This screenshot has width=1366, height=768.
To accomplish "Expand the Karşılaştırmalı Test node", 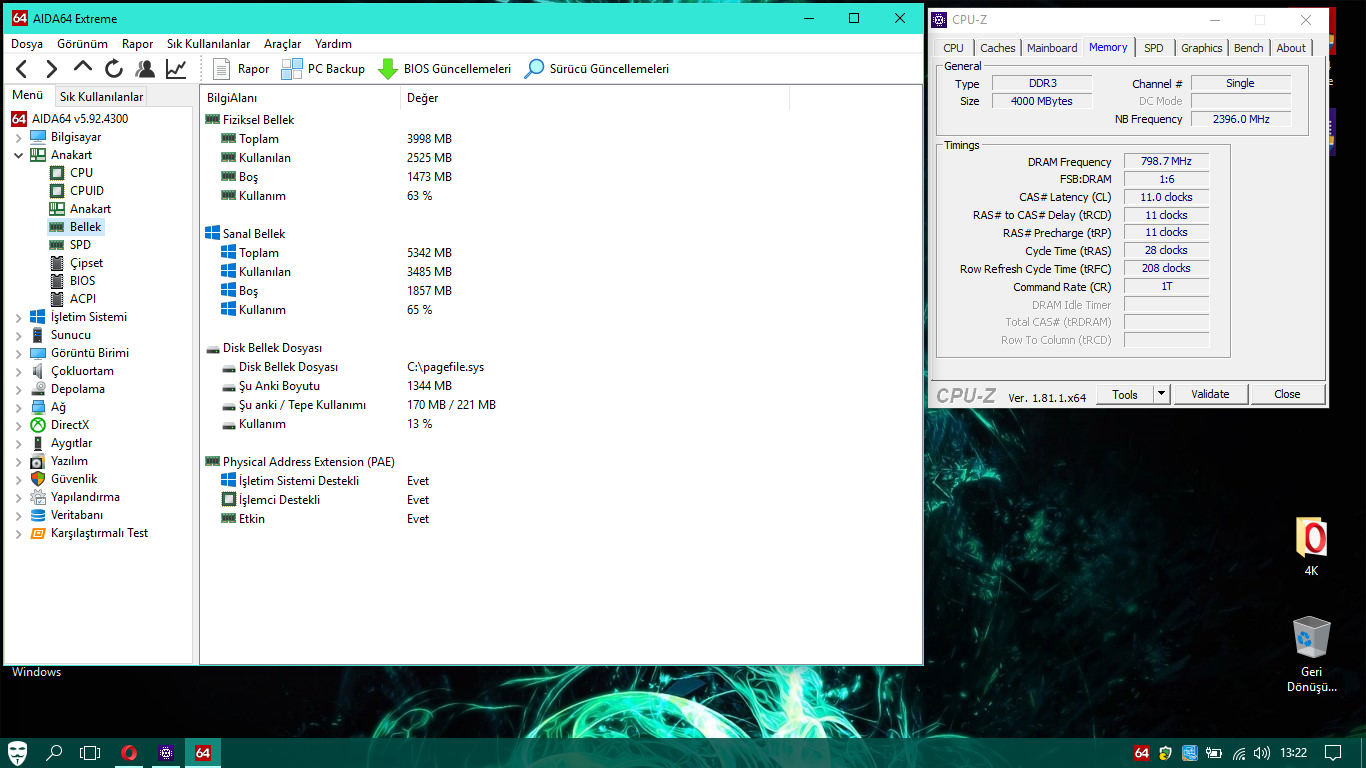I will pyautogui.click(x=18, y=533).
